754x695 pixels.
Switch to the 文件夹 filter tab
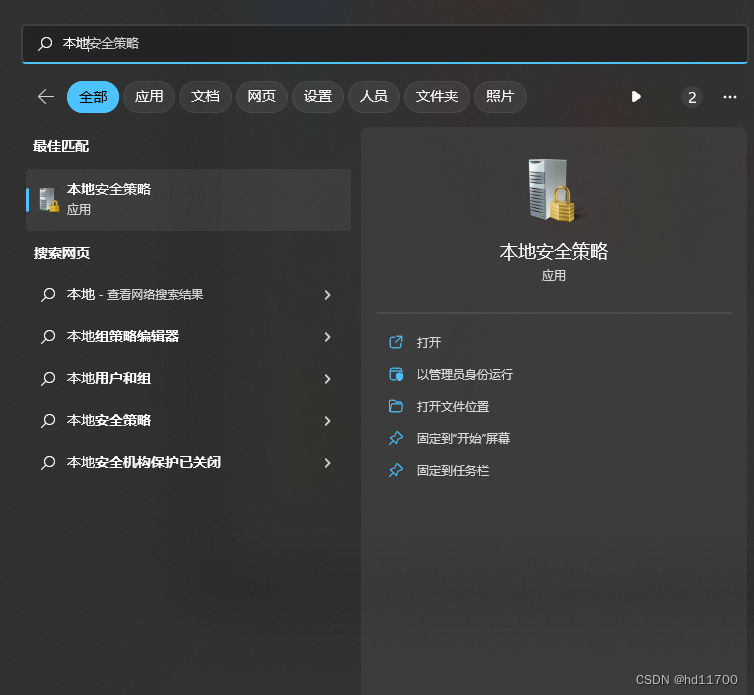(437, 97)
